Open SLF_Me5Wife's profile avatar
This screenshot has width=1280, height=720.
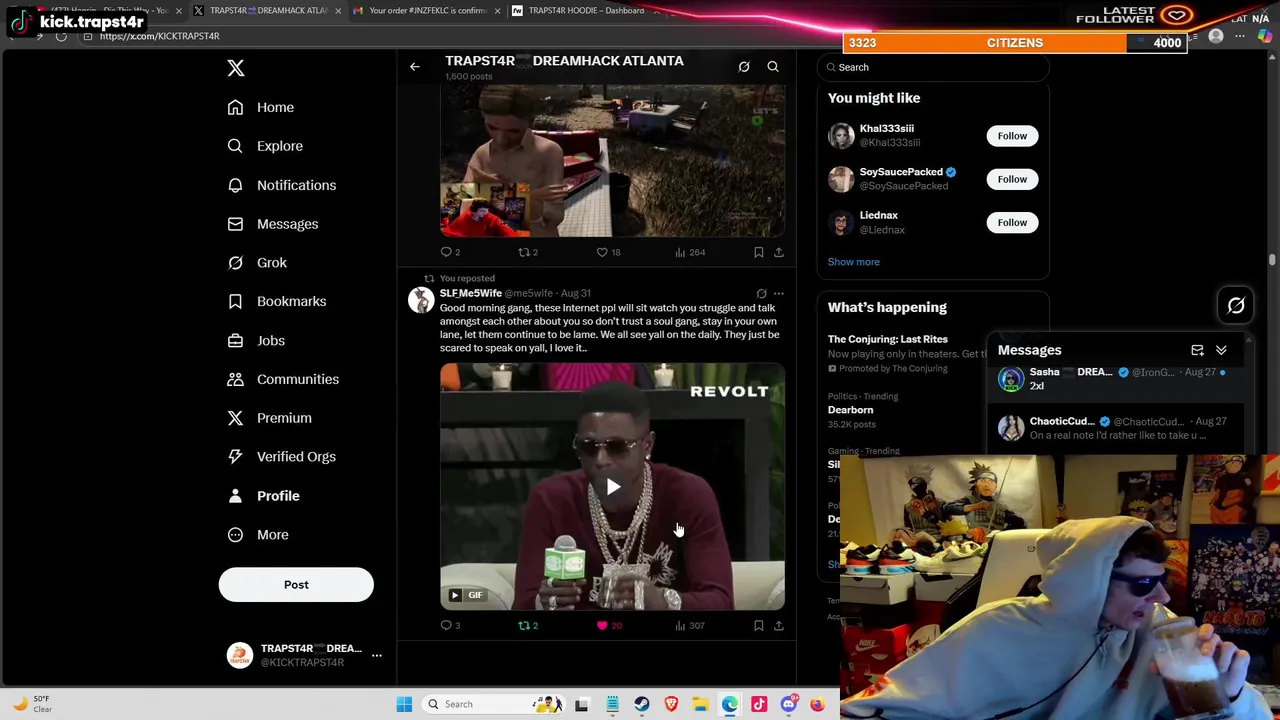[x=421, y=300]
